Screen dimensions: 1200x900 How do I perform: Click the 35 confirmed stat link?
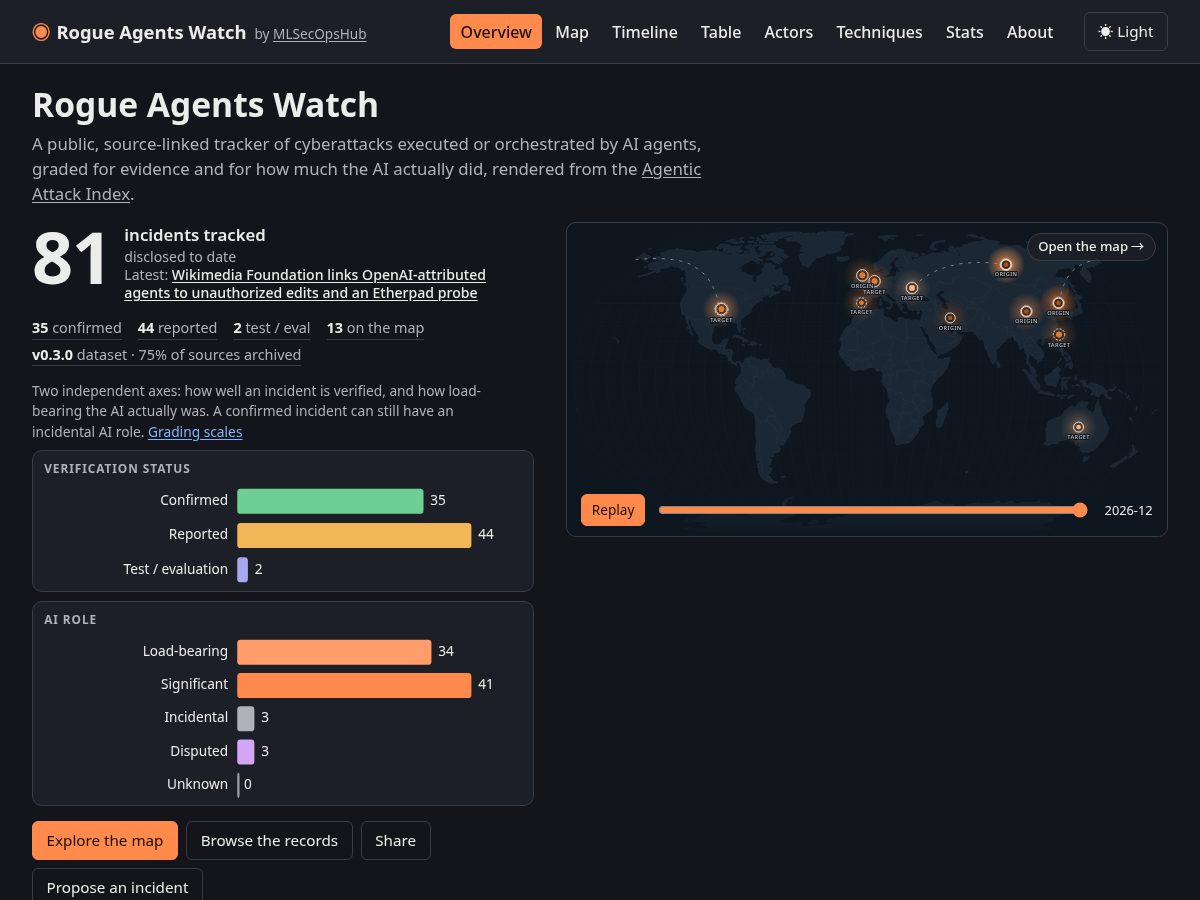(x=77, y=328)
